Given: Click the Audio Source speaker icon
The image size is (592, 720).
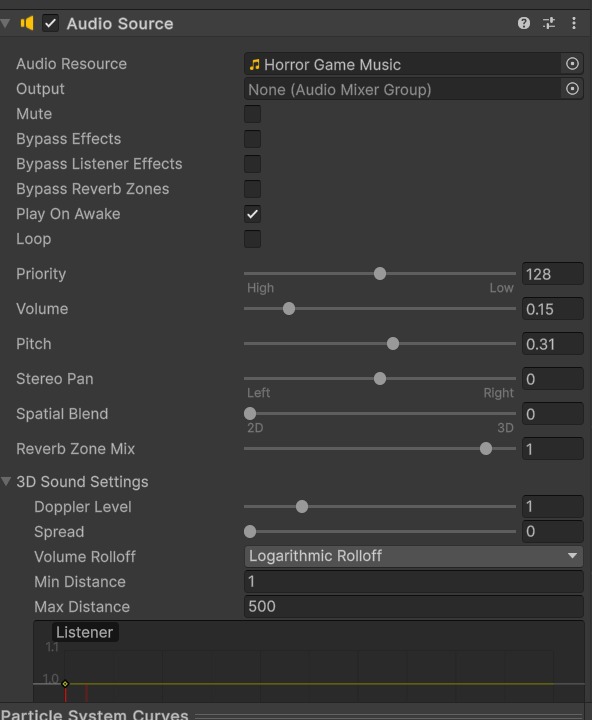Looking at the screenshot, I should (x=27, y=23).
